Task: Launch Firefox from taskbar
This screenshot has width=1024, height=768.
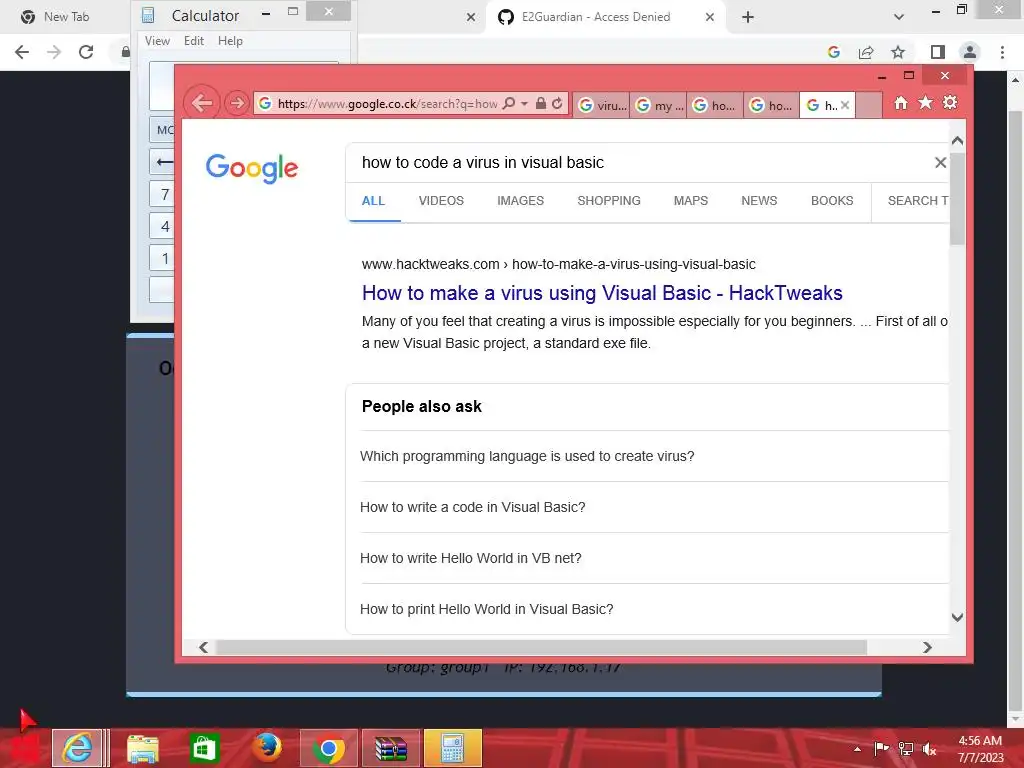Action: click(267, 748)
